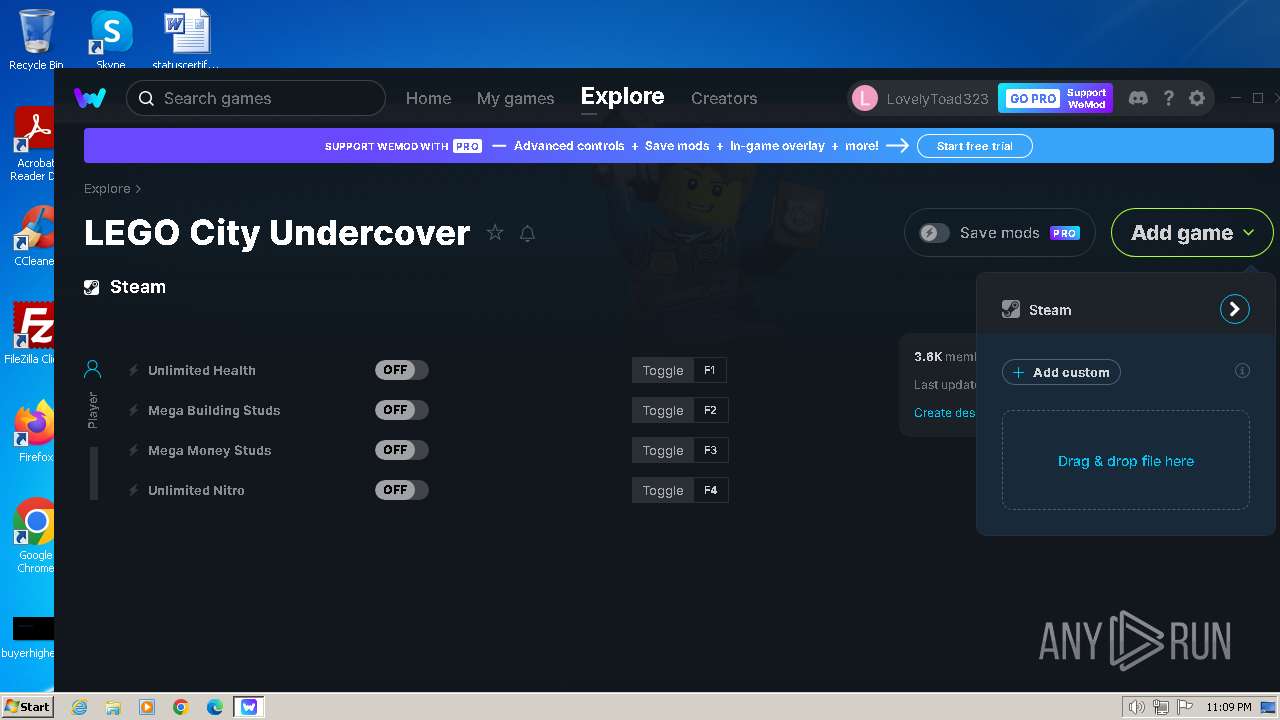Image resolution: width=1280 pixels, height=720 pixels.
Task: Open CCleaner desktop shortcut
Action: (35, 236)
